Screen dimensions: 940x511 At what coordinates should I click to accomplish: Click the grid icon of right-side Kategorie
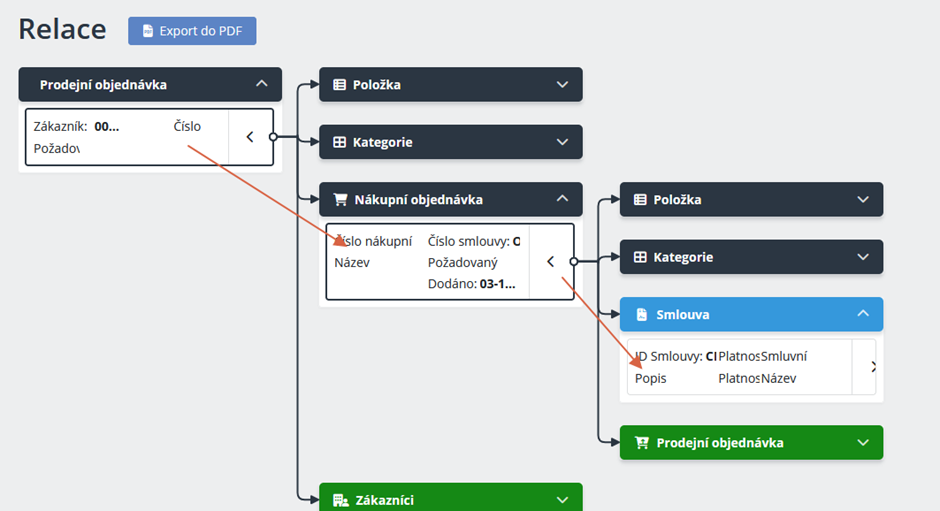tap(640, 257)
